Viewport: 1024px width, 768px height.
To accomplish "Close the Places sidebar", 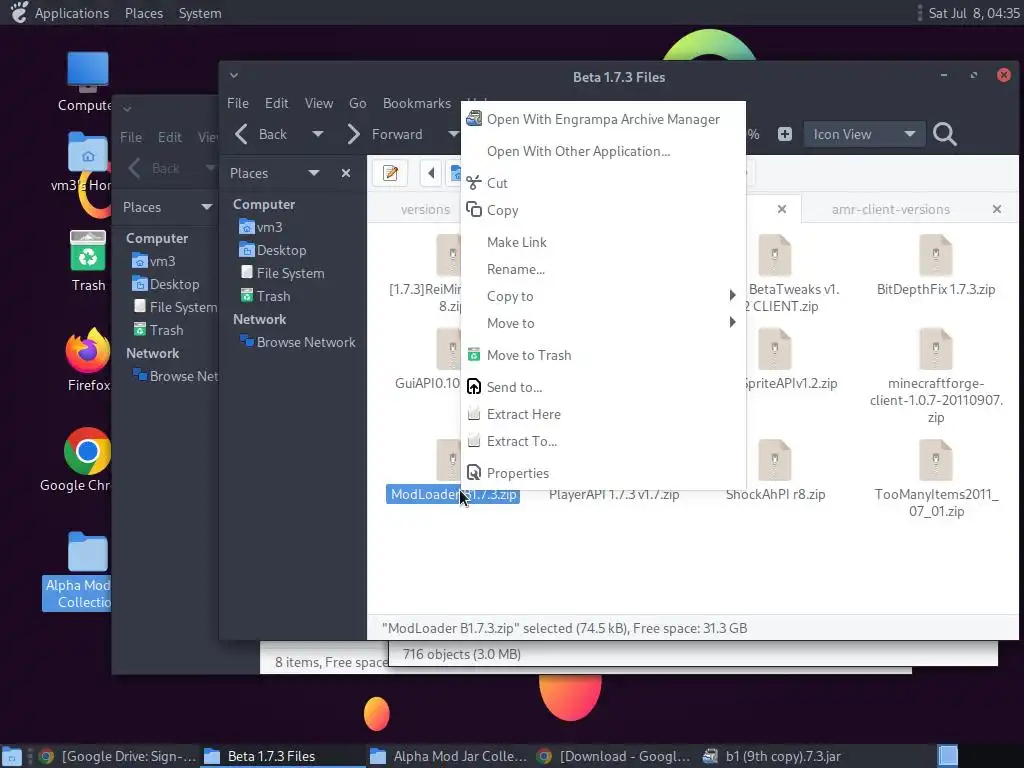I will tap(345, 173).
